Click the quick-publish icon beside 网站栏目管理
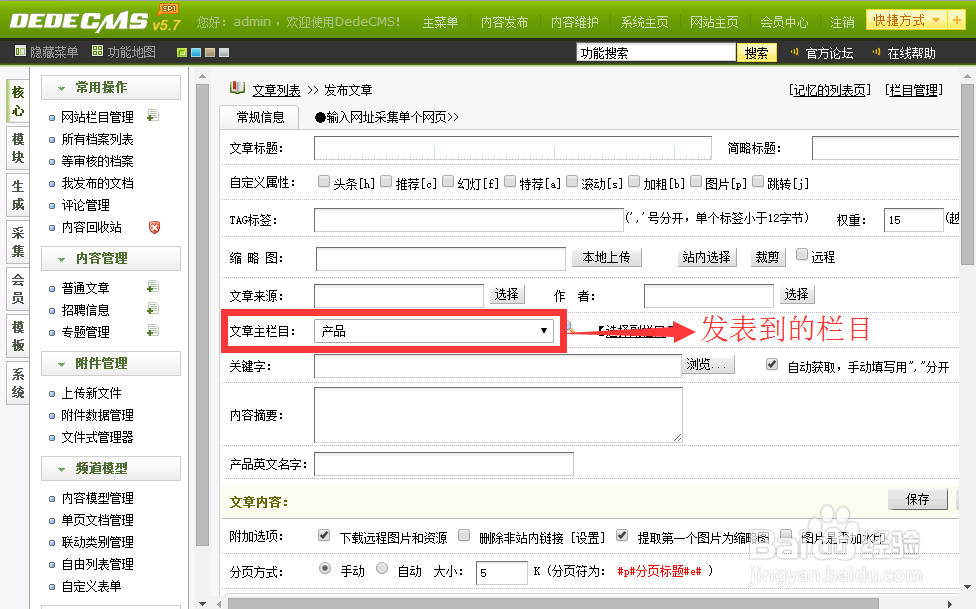 click(x=155, y=116)
